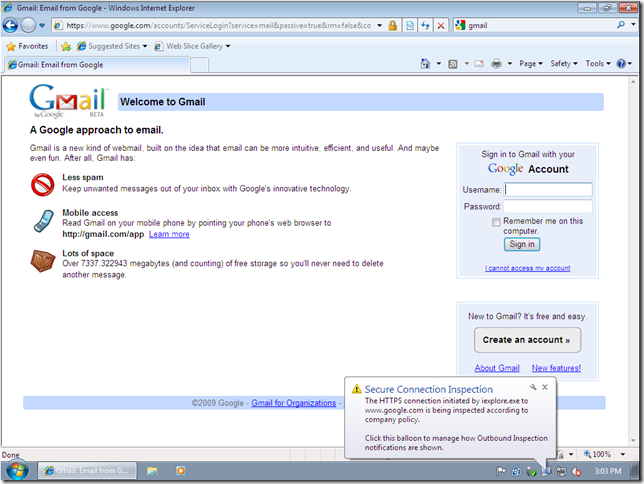
Task: Click the 3:03 PM taskbar clock
Action: point(608,471)
